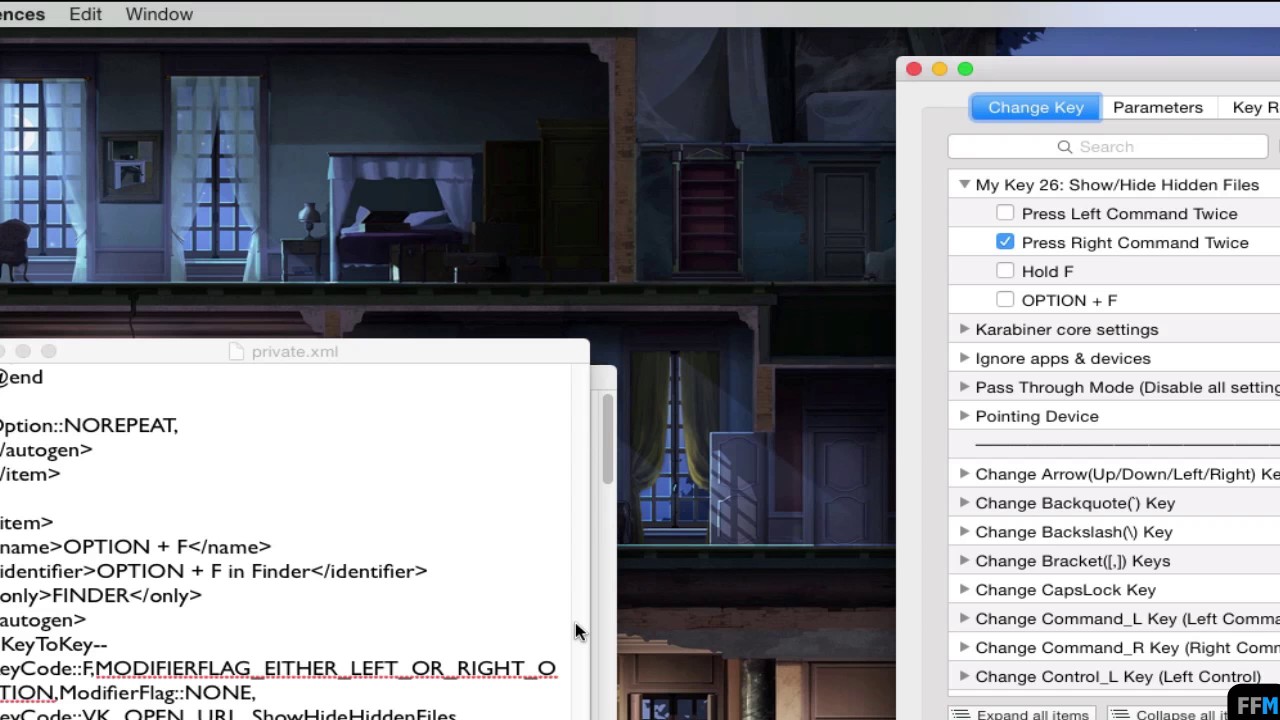Expand Change Control_L Key group
1280x720 pixels.
pyautogui.click(x=964, y=677)
